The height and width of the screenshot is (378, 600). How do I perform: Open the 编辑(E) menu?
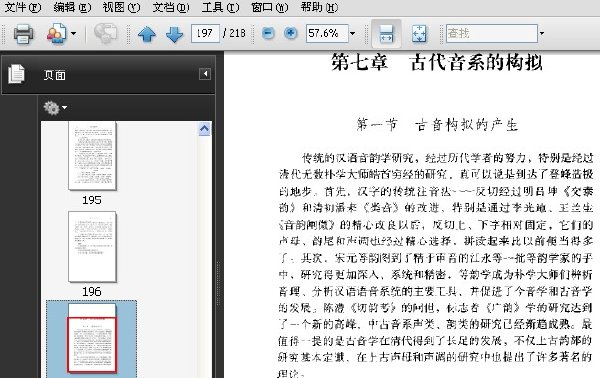click(x=72, y=7)
